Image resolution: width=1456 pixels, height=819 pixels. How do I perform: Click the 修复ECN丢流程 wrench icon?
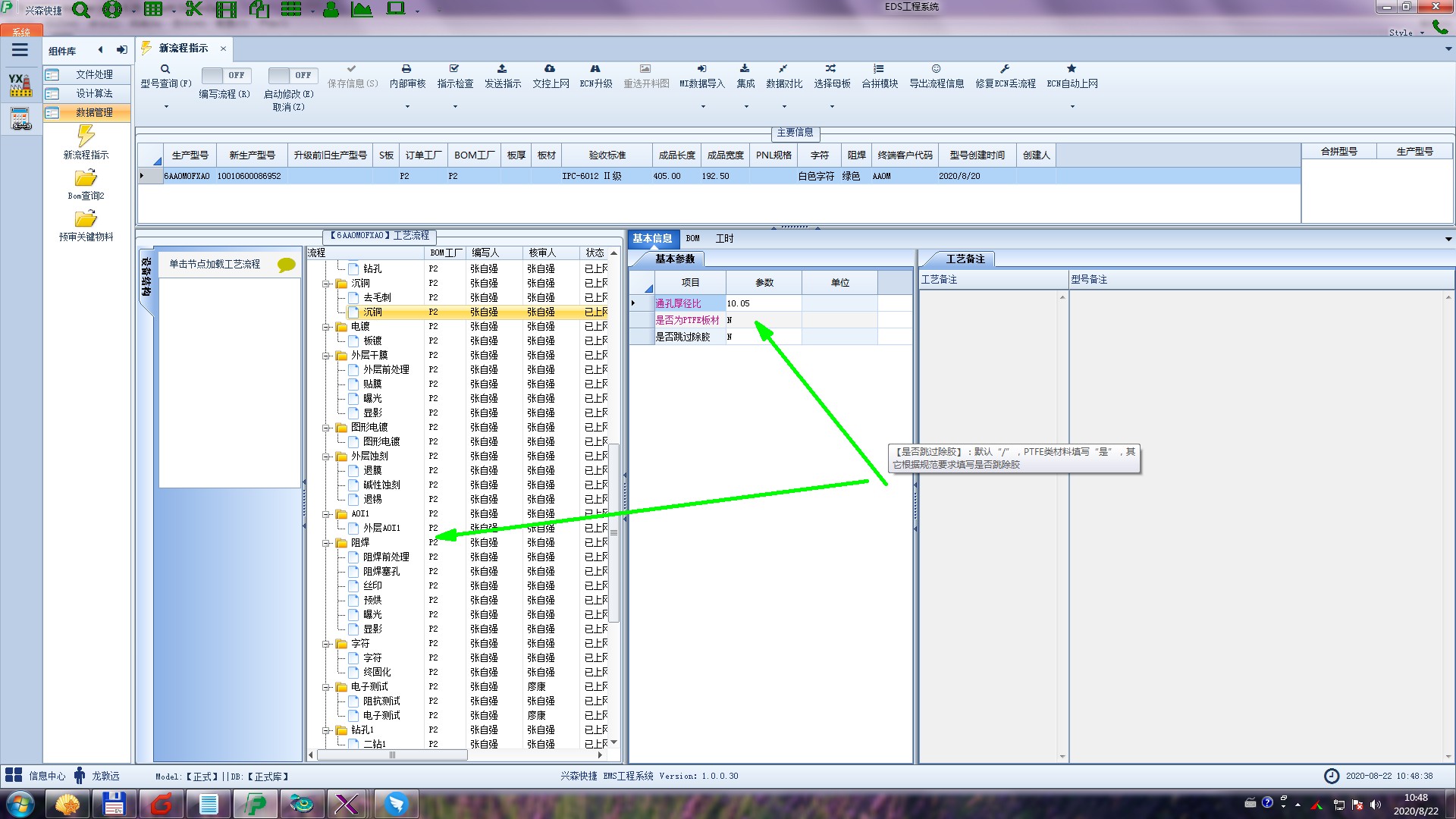1005,69
